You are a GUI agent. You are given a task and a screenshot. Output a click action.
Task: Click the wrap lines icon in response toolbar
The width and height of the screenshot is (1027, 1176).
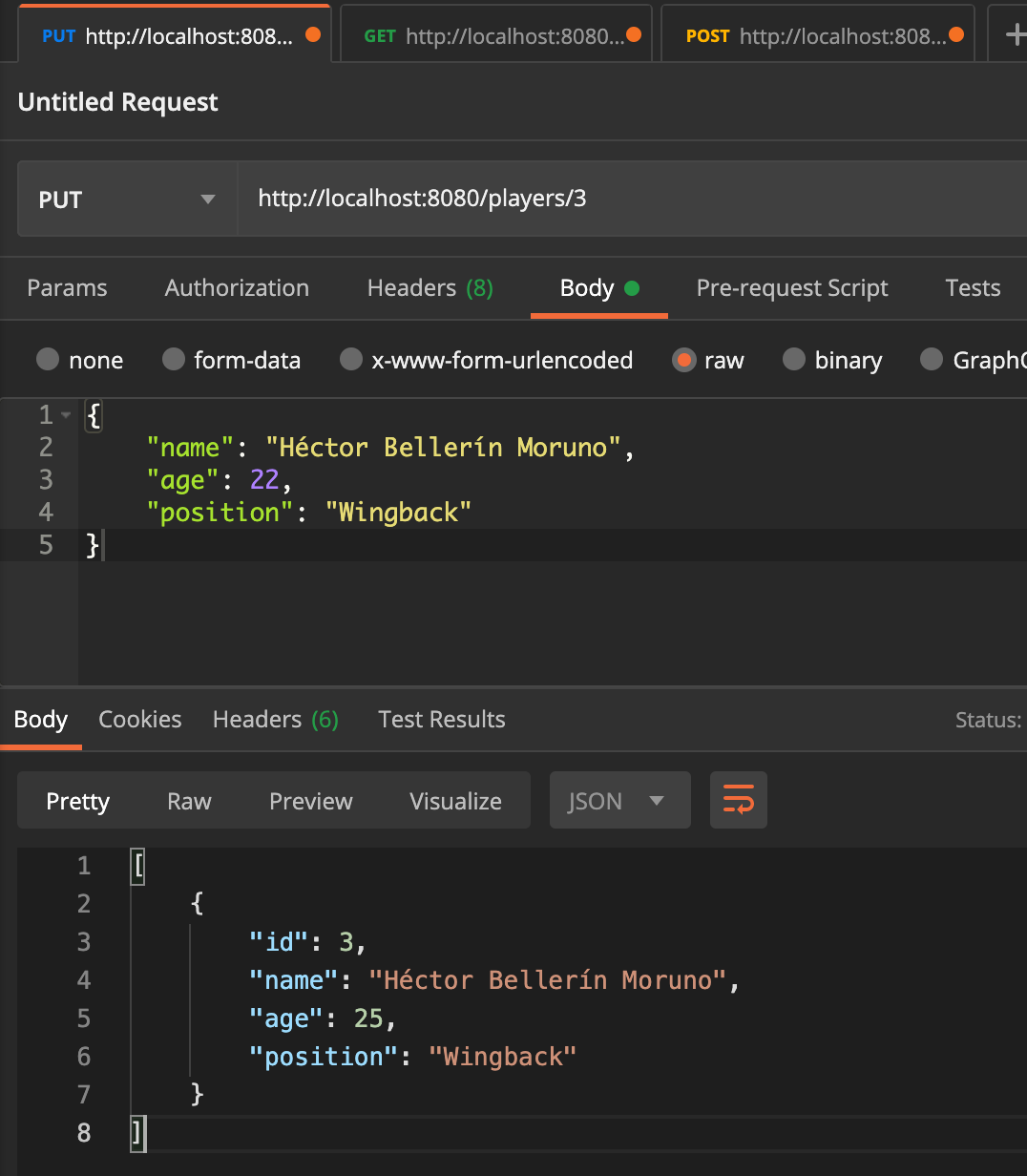(738, 800)
